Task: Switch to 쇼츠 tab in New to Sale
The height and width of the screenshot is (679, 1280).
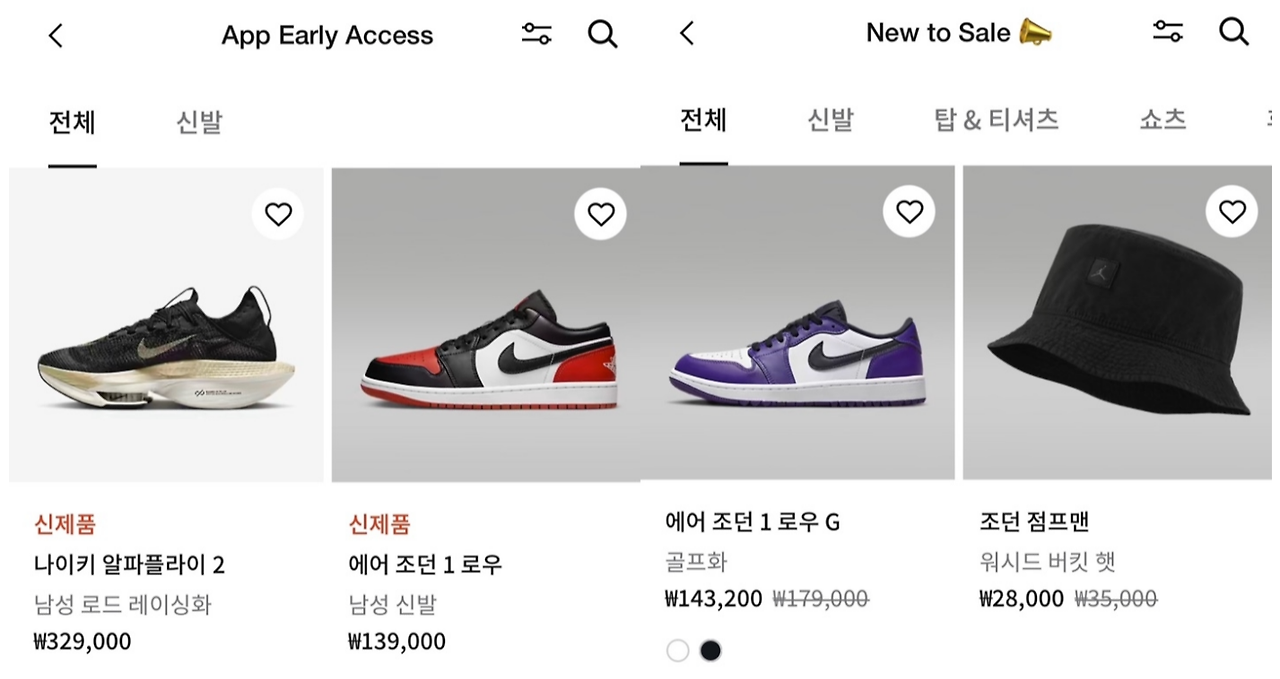Action: 1162,121
